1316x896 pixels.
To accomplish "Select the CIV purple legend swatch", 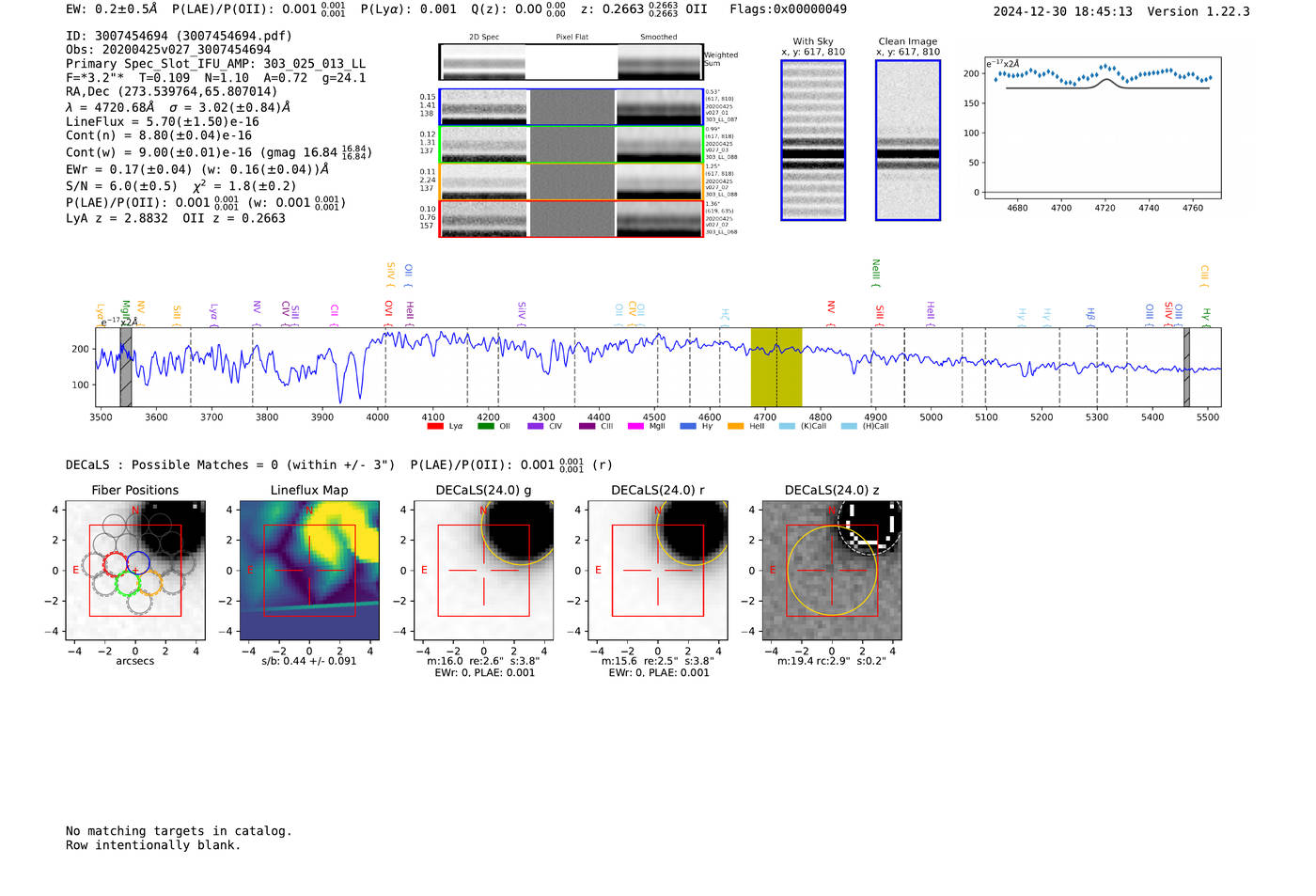I will pyautogui.click(x=536, y=426).
